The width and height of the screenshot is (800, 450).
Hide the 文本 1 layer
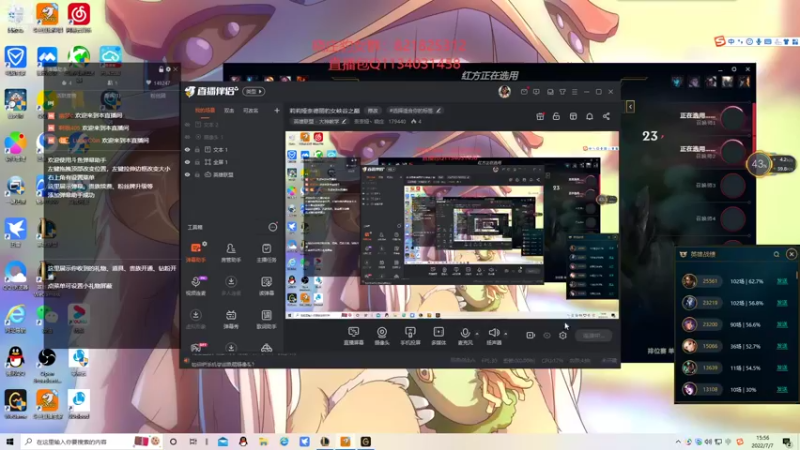187,149
